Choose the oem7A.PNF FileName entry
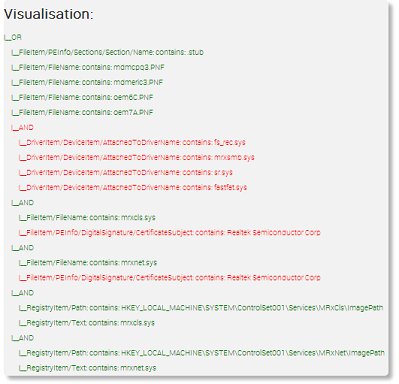 [82, 112]
